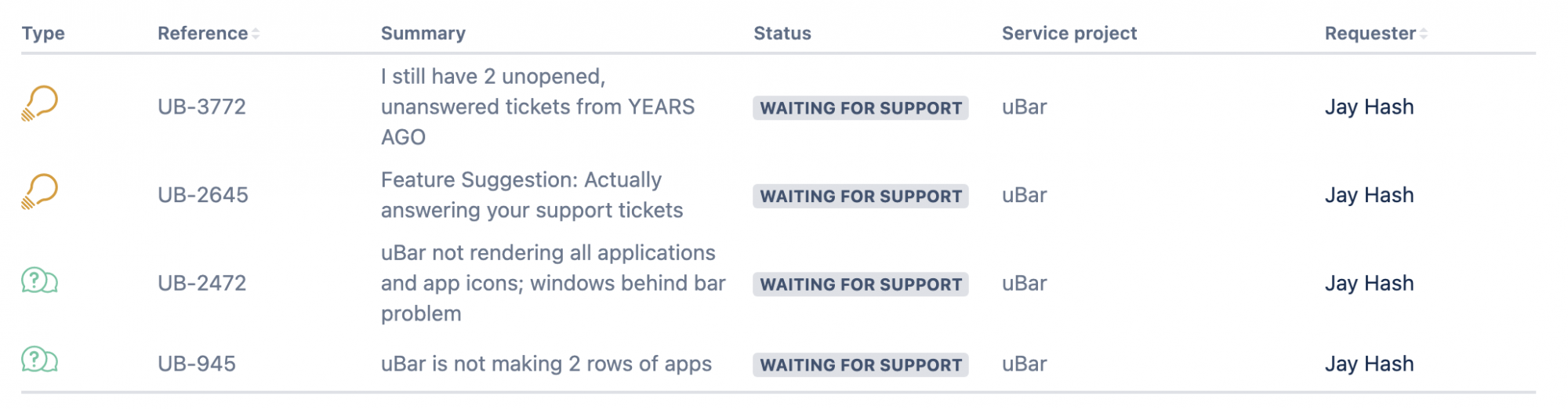Image resolution: width=1568 pixels, height=409 pixels.
Task: Open 'Feature Suggestion: Actually answering' summary
Action: (532, 195)
